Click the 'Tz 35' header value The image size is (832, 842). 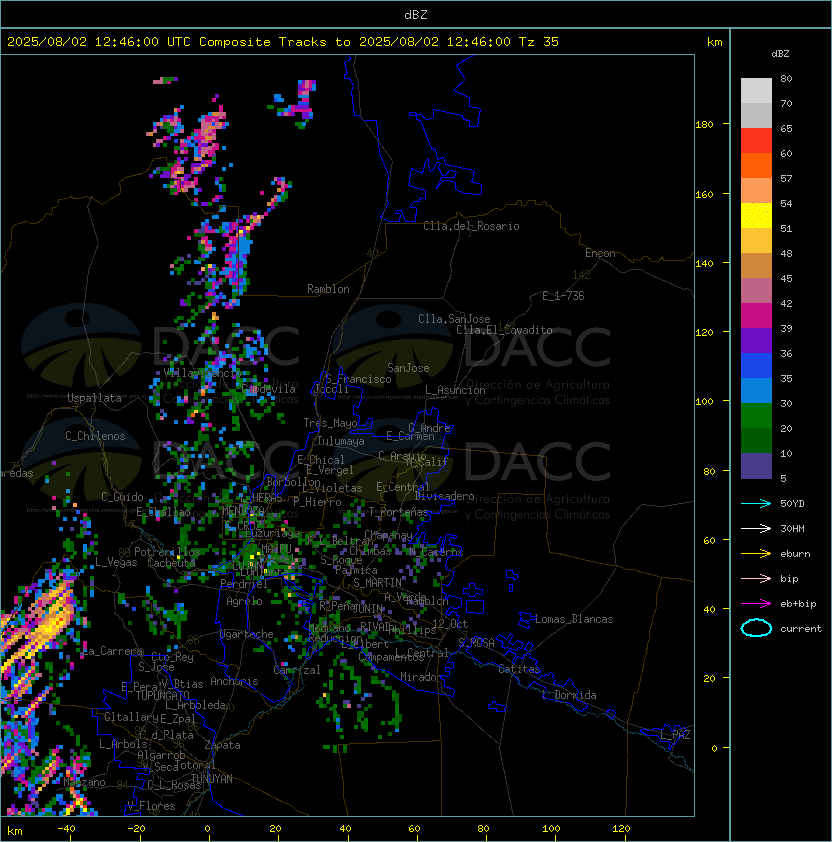pyautogui.click(x=539, y=42)
